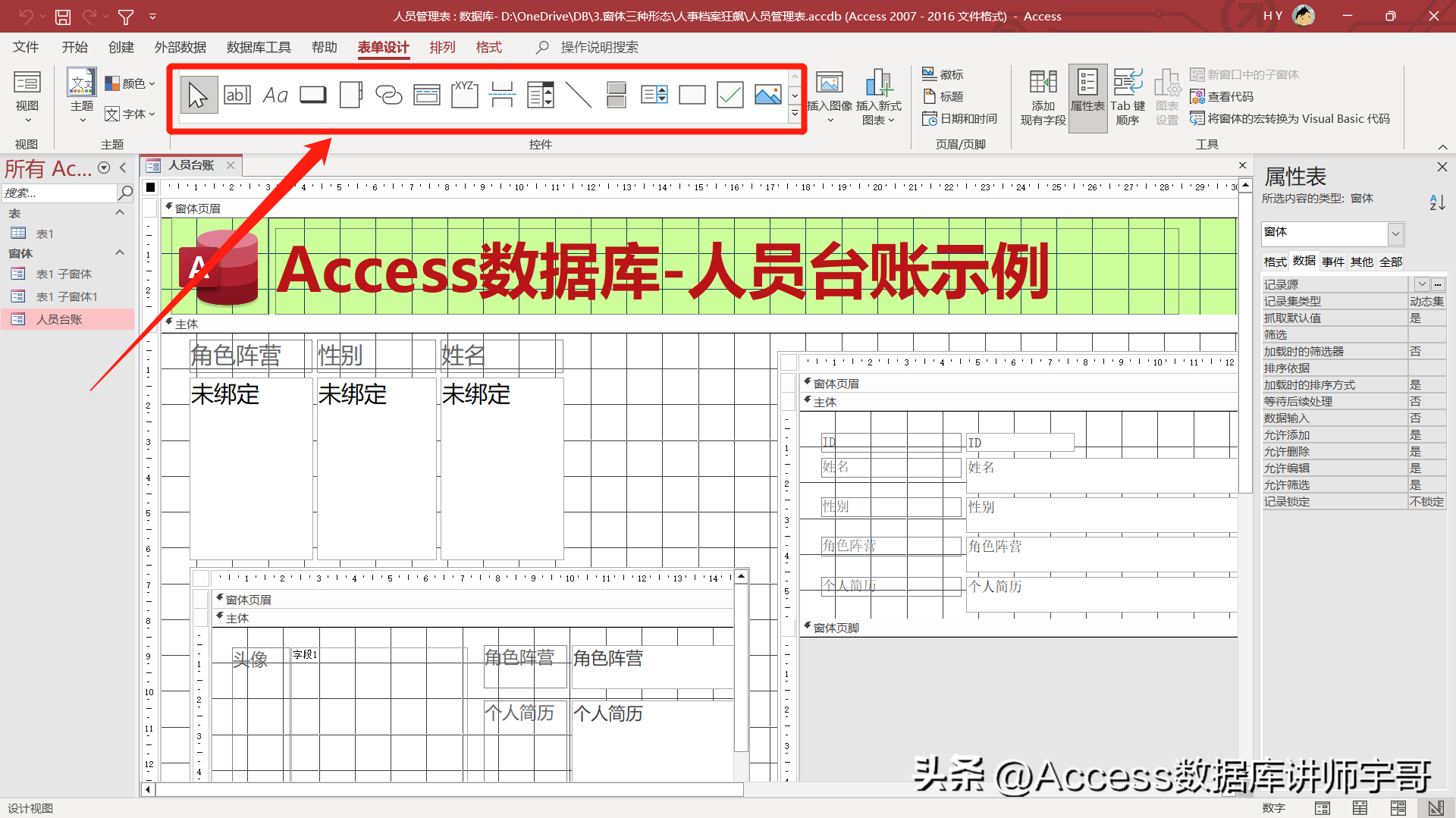1456x818 pixels.
Task: Collapse the navigation pane with shutter arrow
Action: [123, 168]
